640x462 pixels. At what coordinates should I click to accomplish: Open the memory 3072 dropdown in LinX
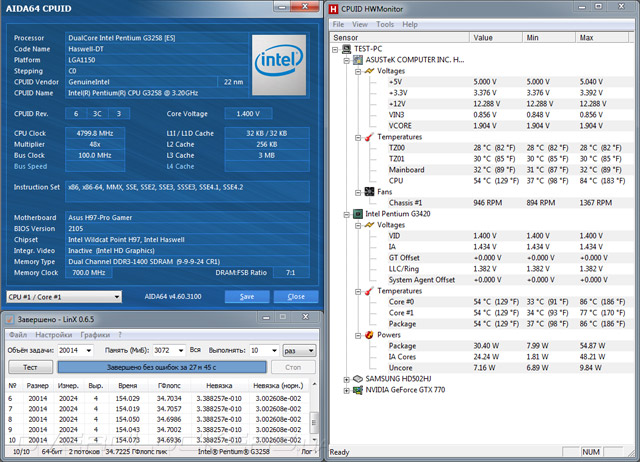click(181, 350)
